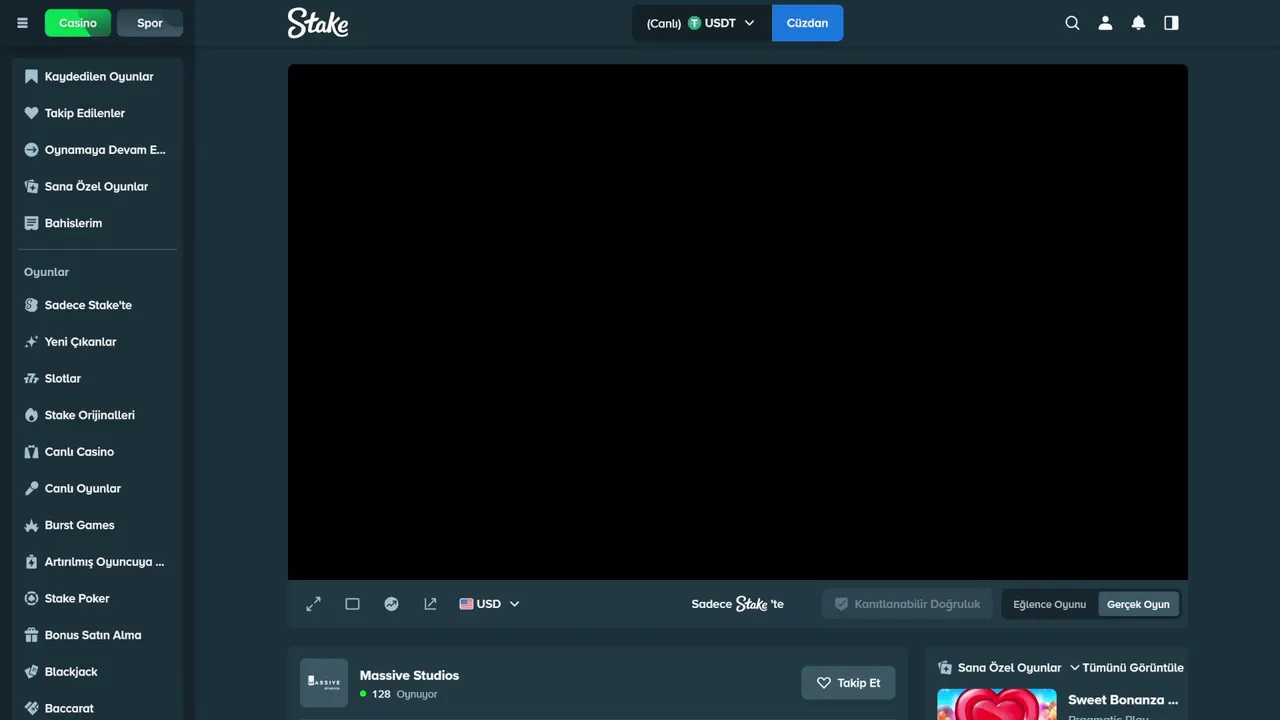Open the USD display currency dropdown
The width and height of the screenshot is (1280, 720).
tap(489, 604)
